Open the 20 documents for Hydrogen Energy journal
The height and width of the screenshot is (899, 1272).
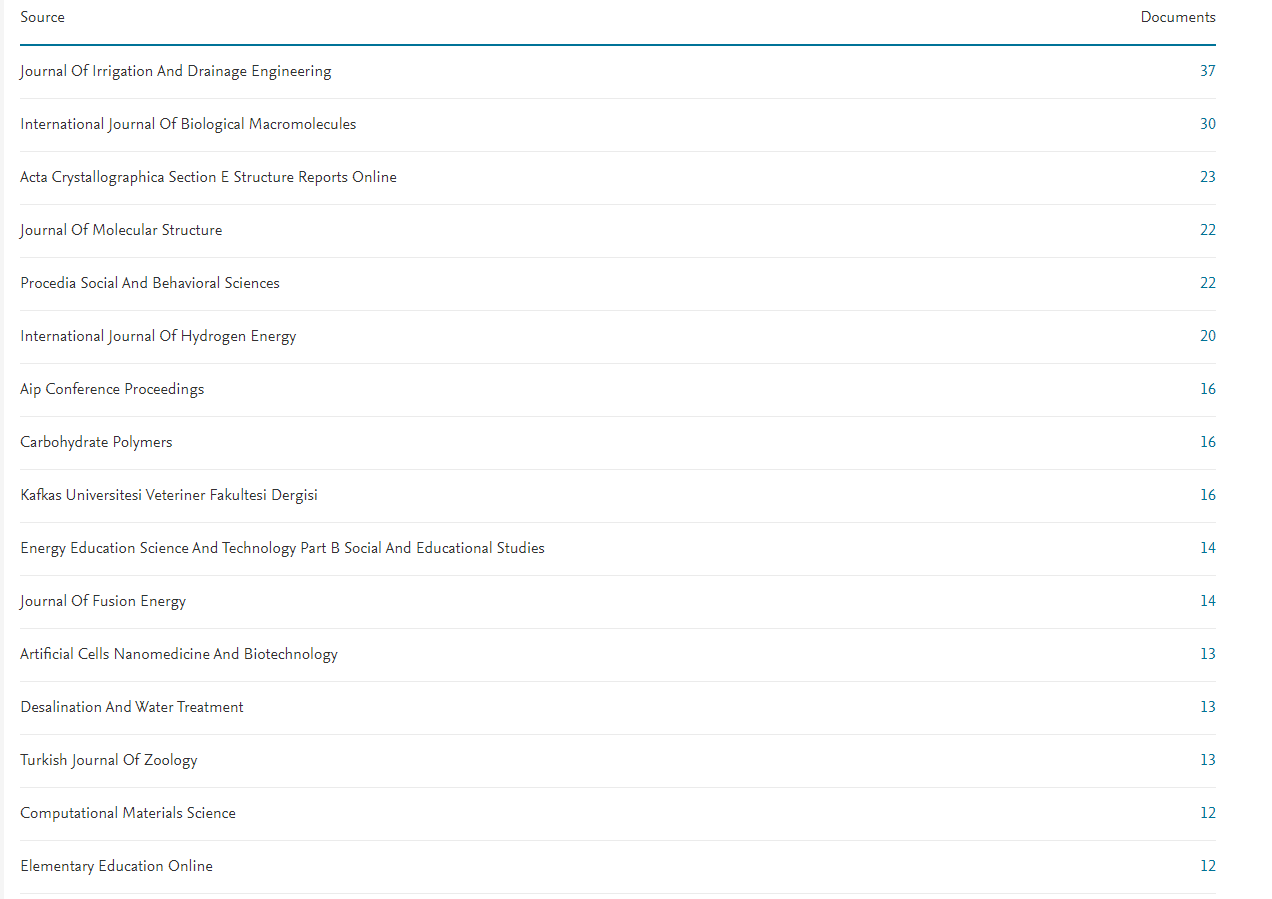pos(1207,336)
